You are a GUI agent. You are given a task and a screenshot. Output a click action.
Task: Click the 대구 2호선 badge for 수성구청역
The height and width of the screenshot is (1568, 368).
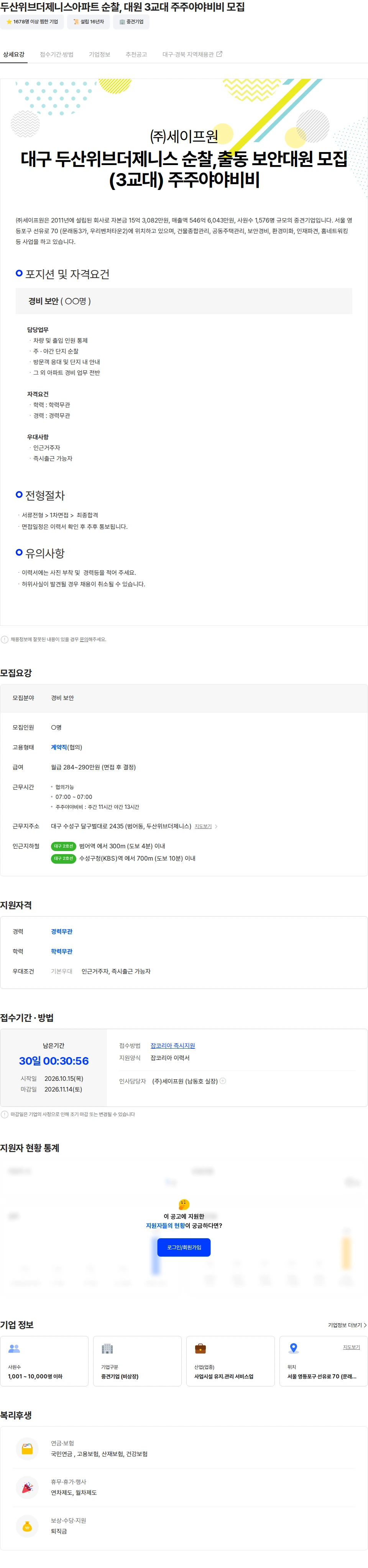coord(63,858)
